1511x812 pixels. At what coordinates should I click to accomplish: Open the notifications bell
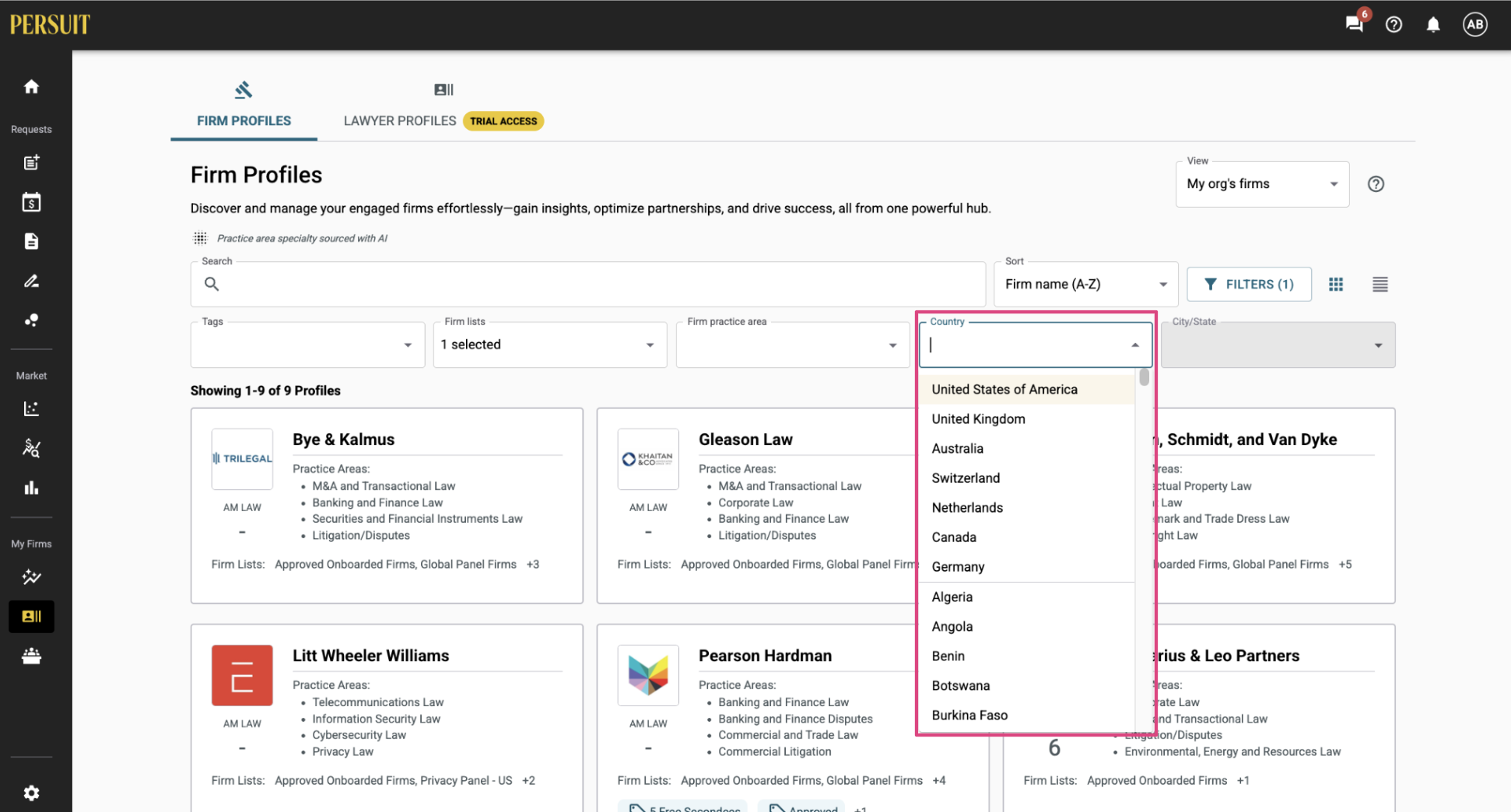tap(1433, 25)
